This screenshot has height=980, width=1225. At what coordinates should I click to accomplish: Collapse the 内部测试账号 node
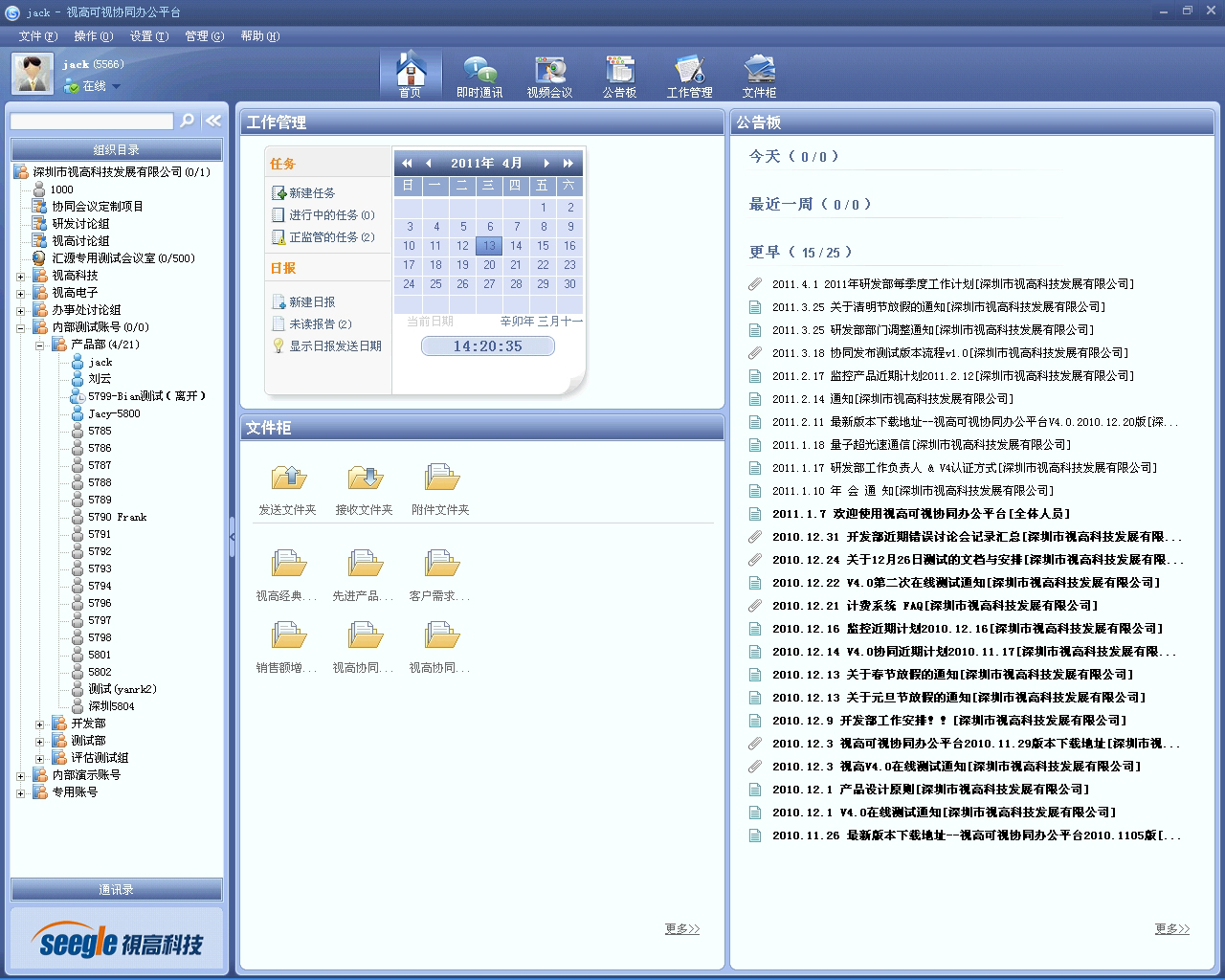20,328
